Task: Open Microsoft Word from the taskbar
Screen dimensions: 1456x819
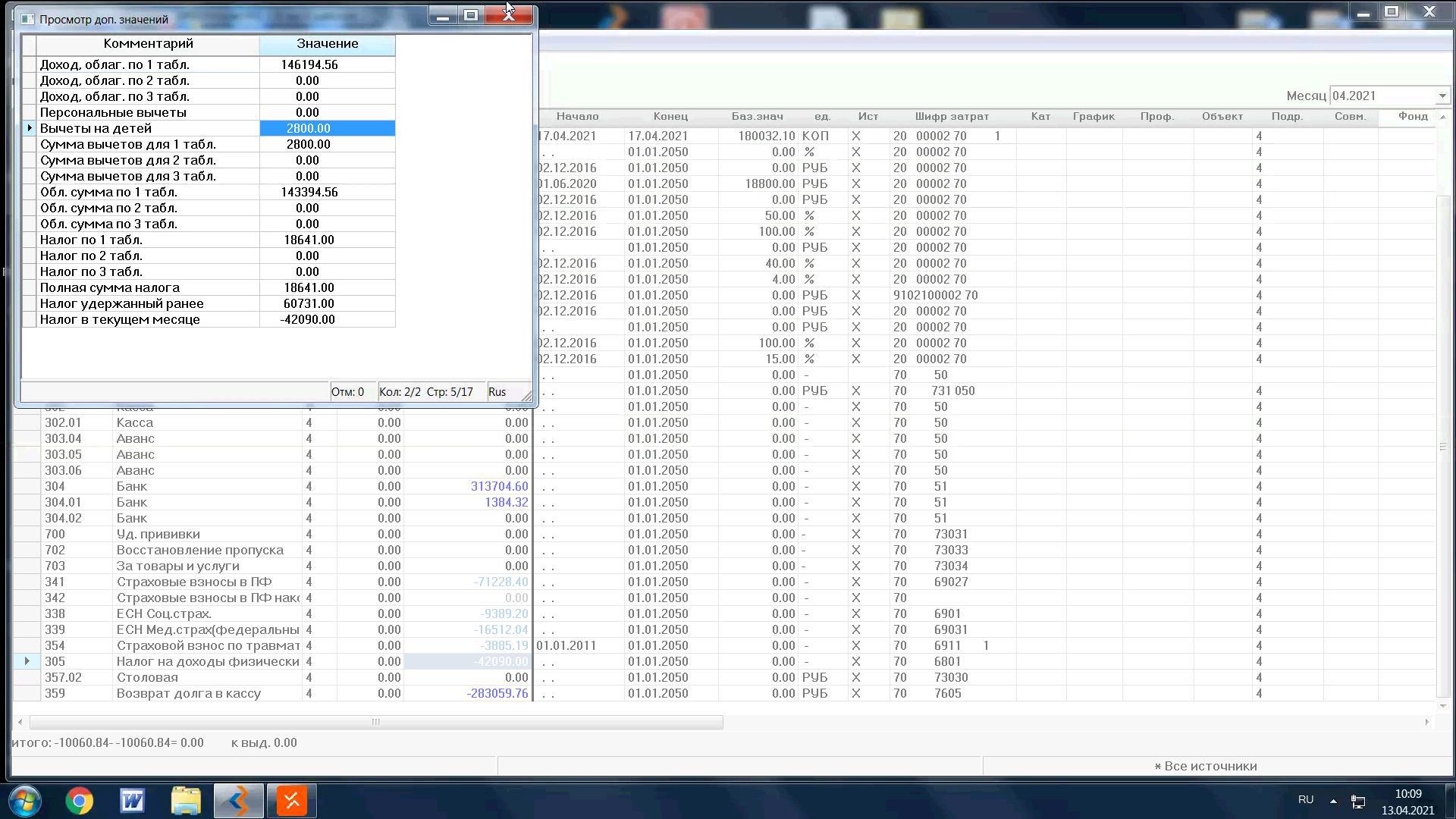Action: pyautogui.click(x=132, y=801)
